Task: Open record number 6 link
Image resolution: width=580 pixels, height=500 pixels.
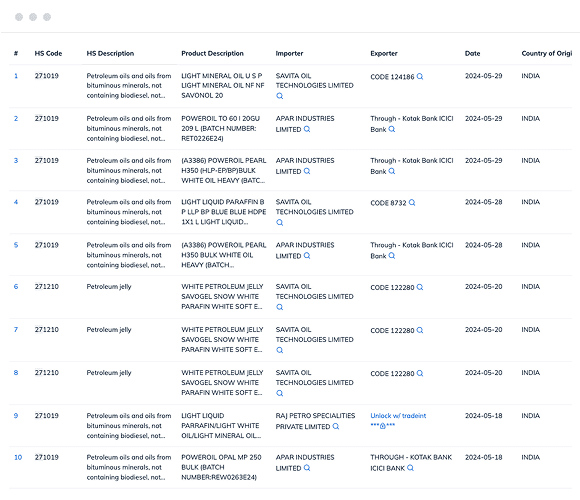Action: (x=16, y=287)
